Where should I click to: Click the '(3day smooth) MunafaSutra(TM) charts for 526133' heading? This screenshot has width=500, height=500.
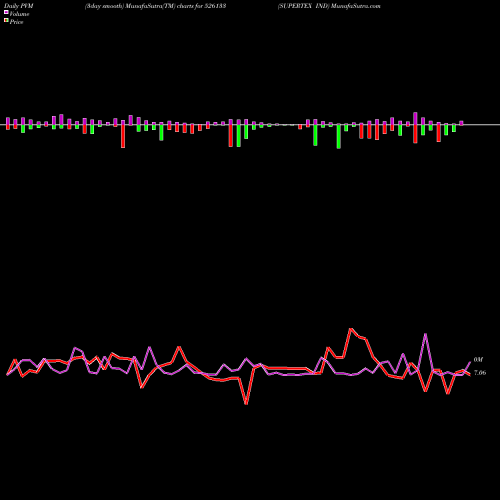point(155,6)
